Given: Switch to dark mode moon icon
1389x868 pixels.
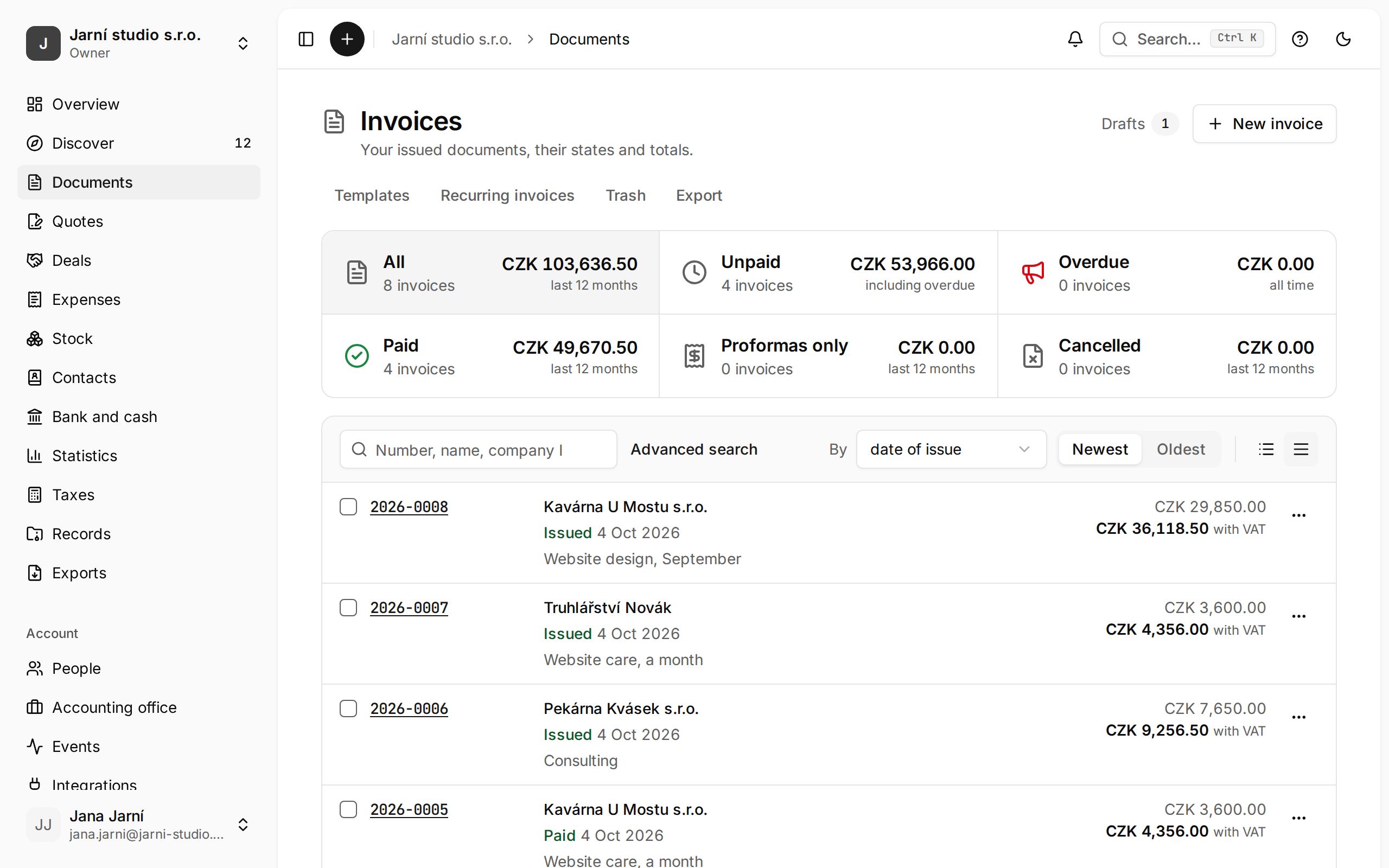Looking at the screenshot, I should [1343, 39].
